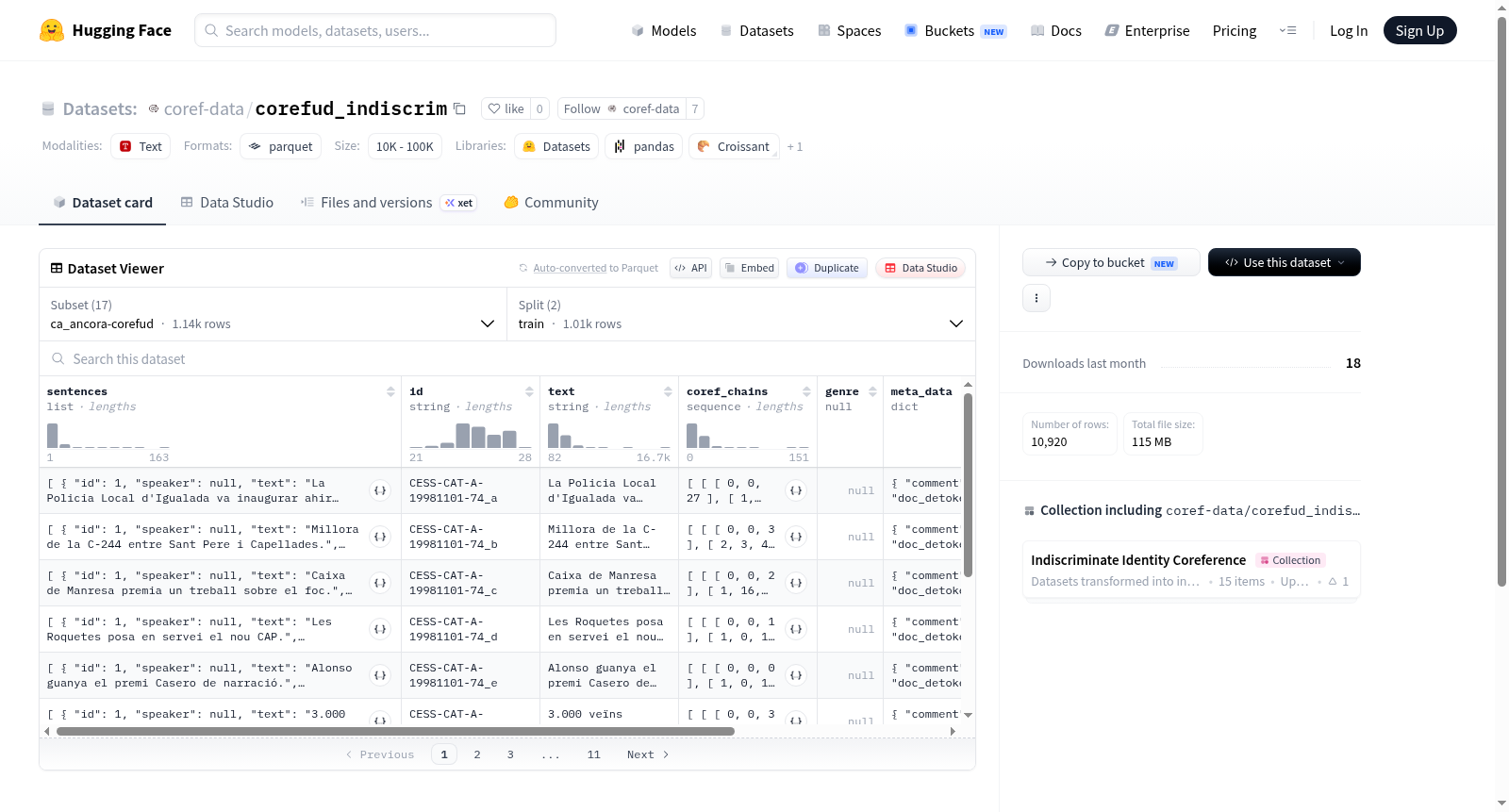Sort by the text column
Screen dimensions: 1509x812
[x=668, y=391]
